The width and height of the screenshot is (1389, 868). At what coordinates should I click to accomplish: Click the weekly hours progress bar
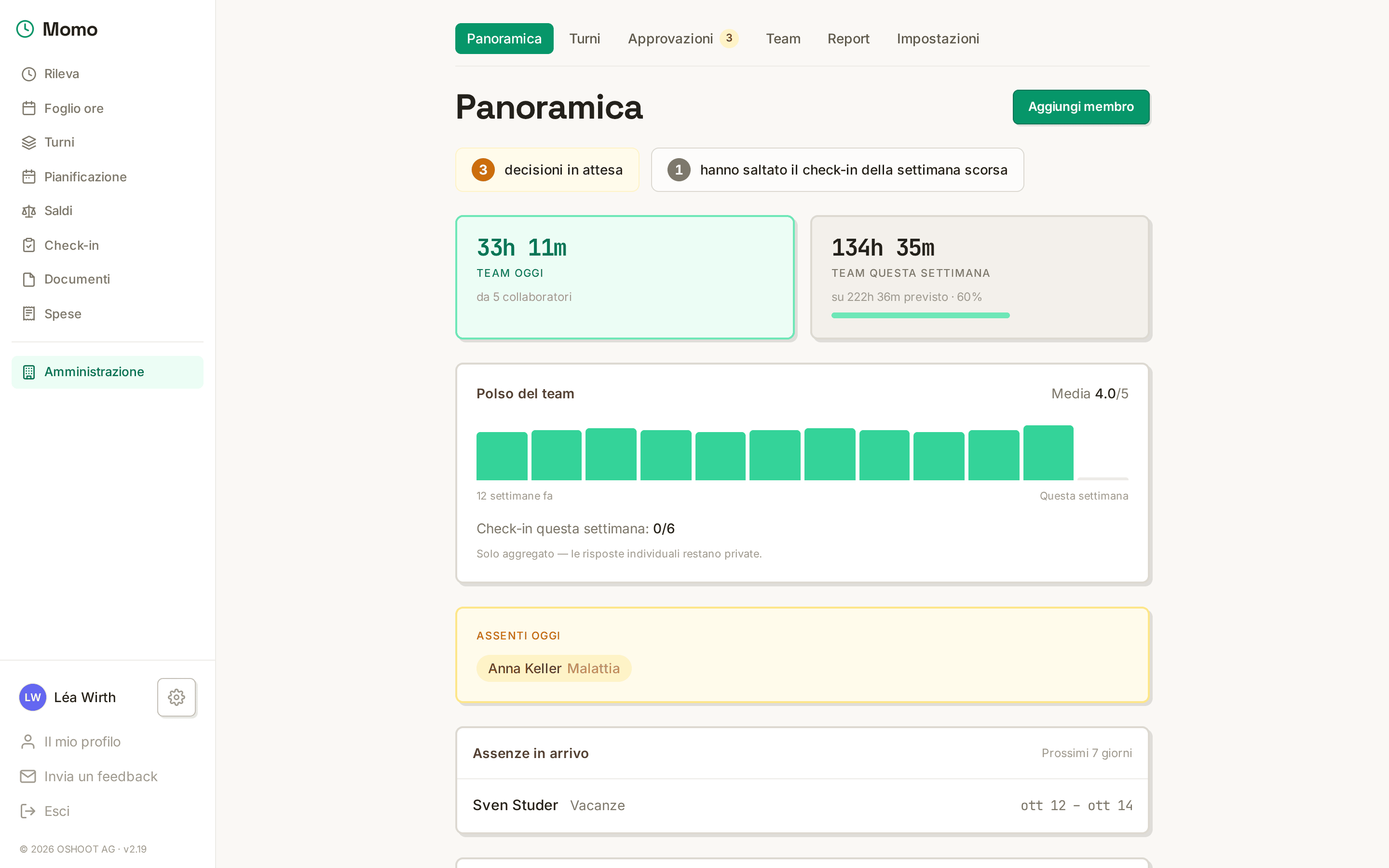(x=920, y=315)
